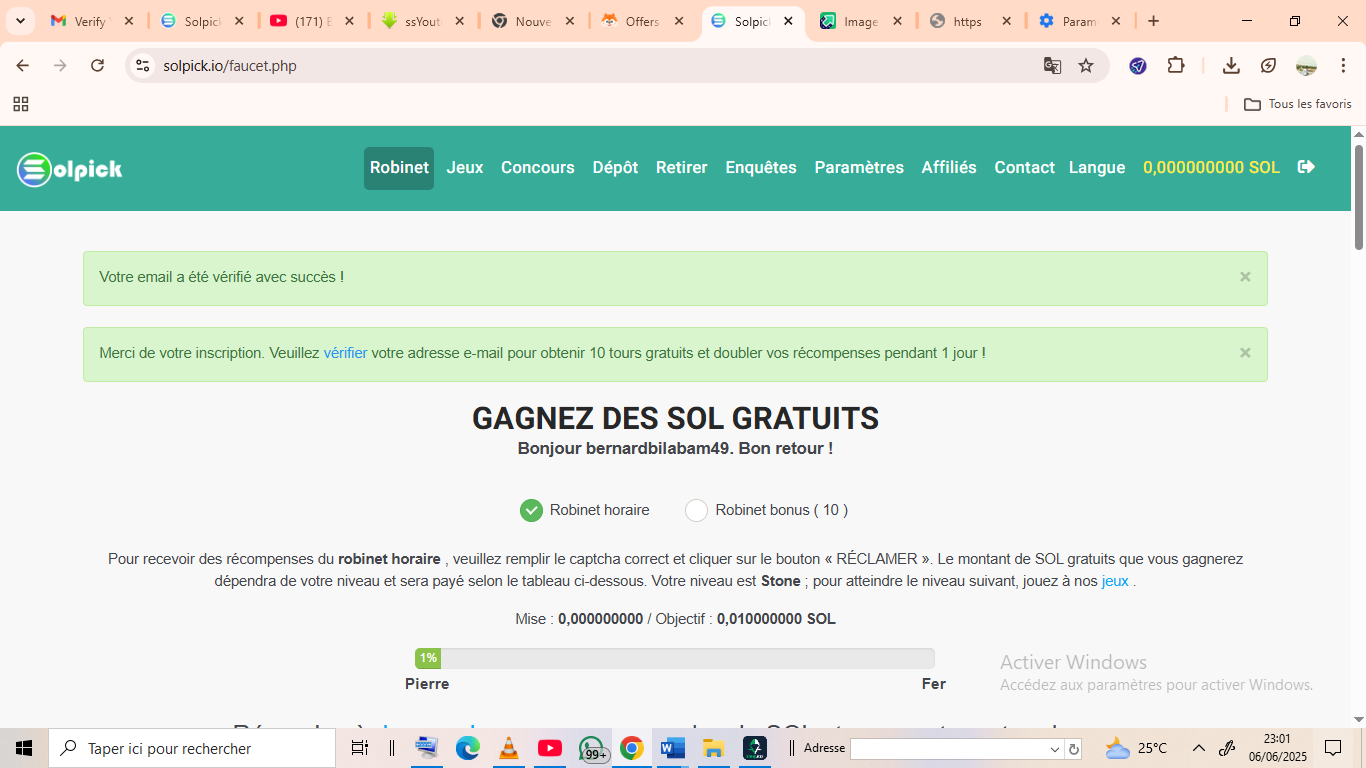Follow the vérifier link in alert
Viewport: 1366px width, 768px height.
[x=345, y=353]
